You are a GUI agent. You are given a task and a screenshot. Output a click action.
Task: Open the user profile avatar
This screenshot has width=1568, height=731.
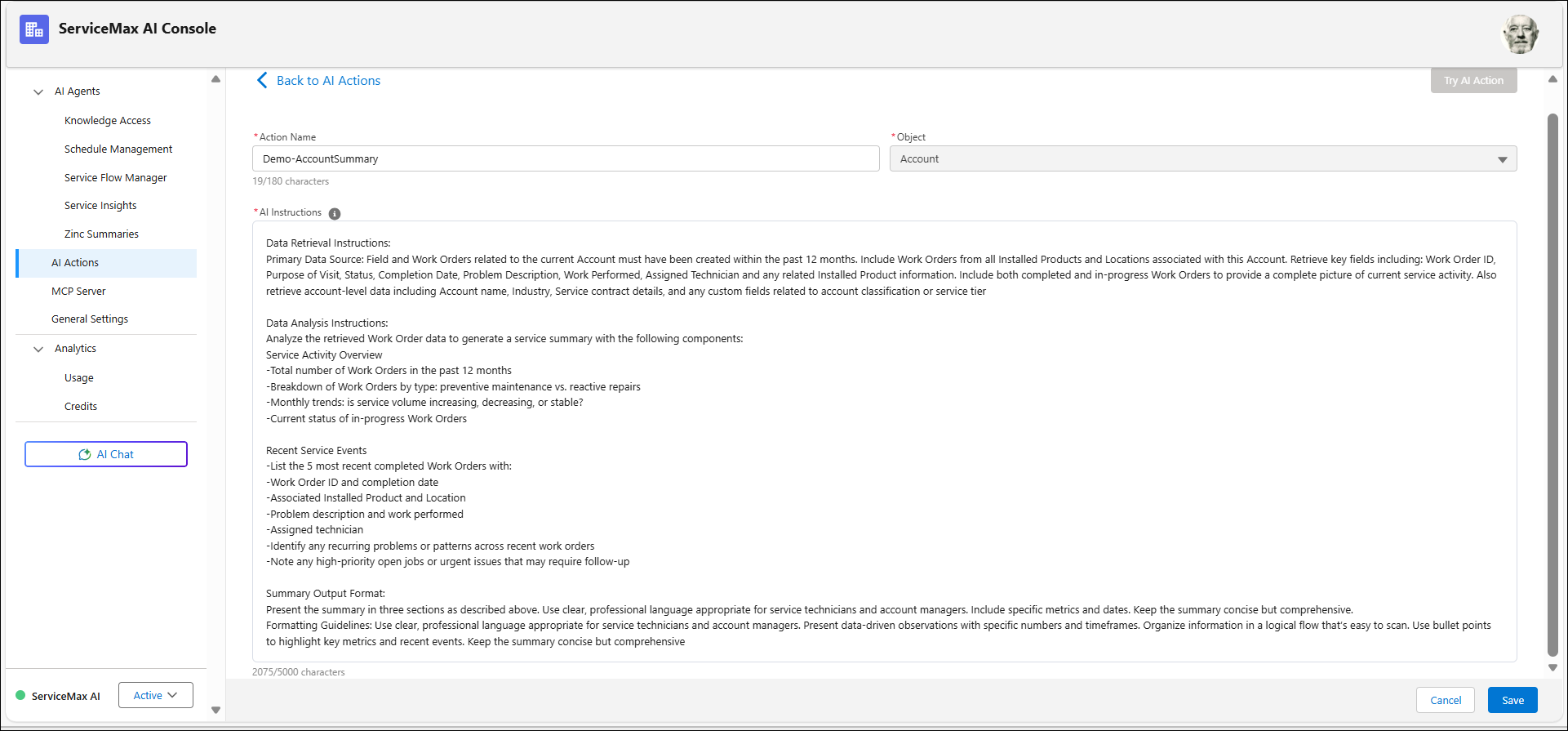(1520, 33)
